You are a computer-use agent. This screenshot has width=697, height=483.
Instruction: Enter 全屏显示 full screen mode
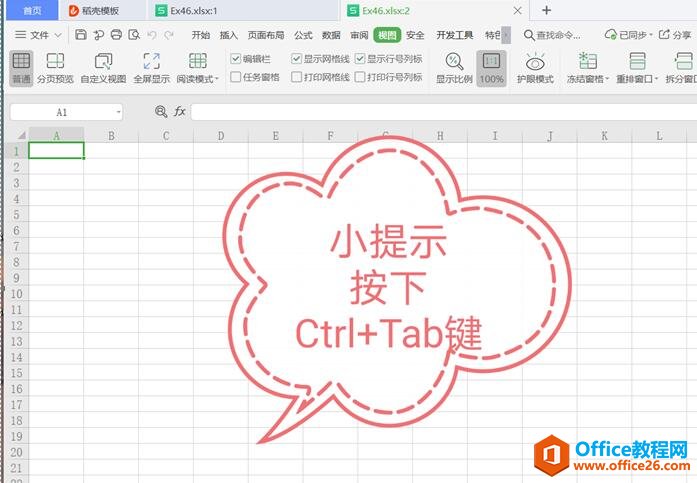[x=152, y=68]
